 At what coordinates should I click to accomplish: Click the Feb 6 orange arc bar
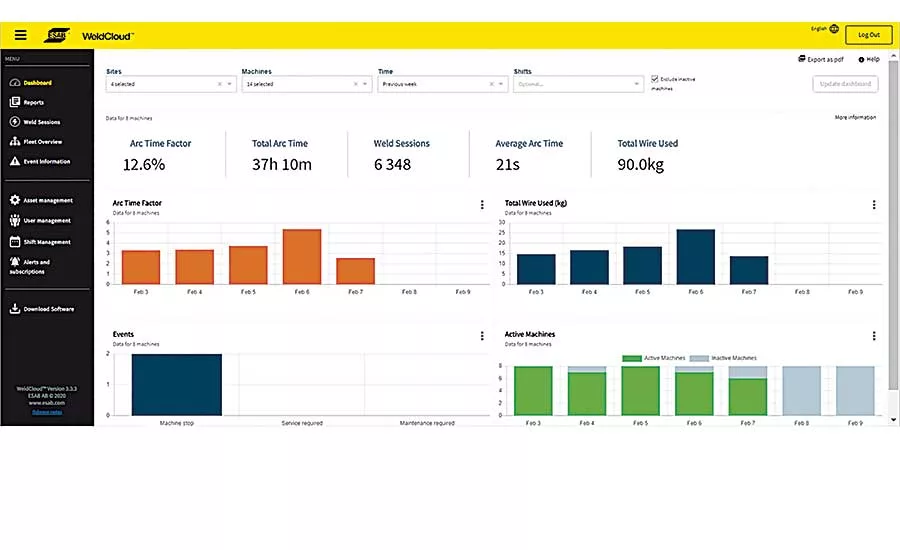[302, 257]
